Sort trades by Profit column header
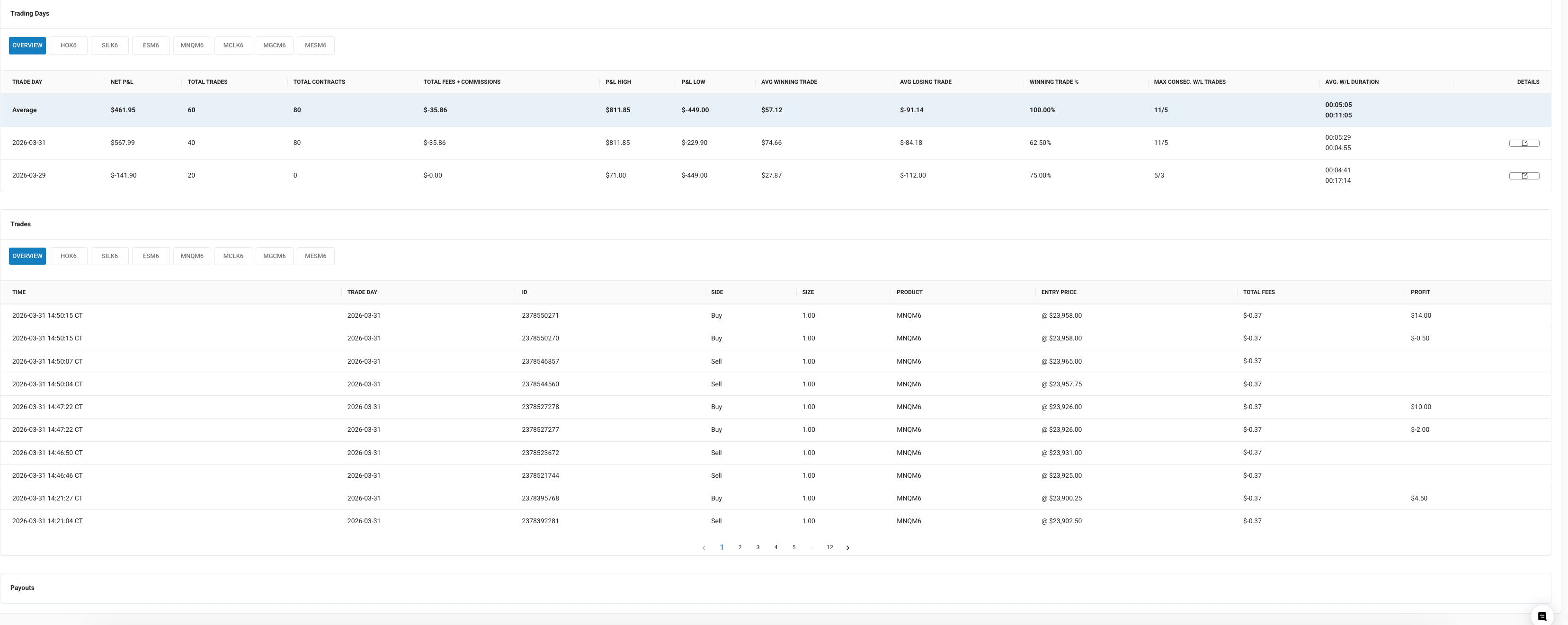Image resolution: width=1568 pixels, height=625 pixels. click(1420, 292)
